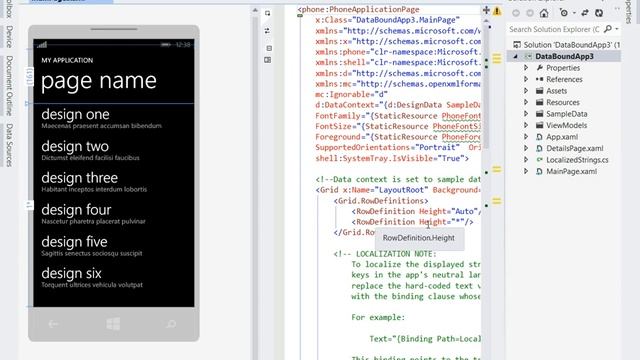Screen dimensions: 640x360
Task: Click the split editor plus icon
Action: pos(486,10)
